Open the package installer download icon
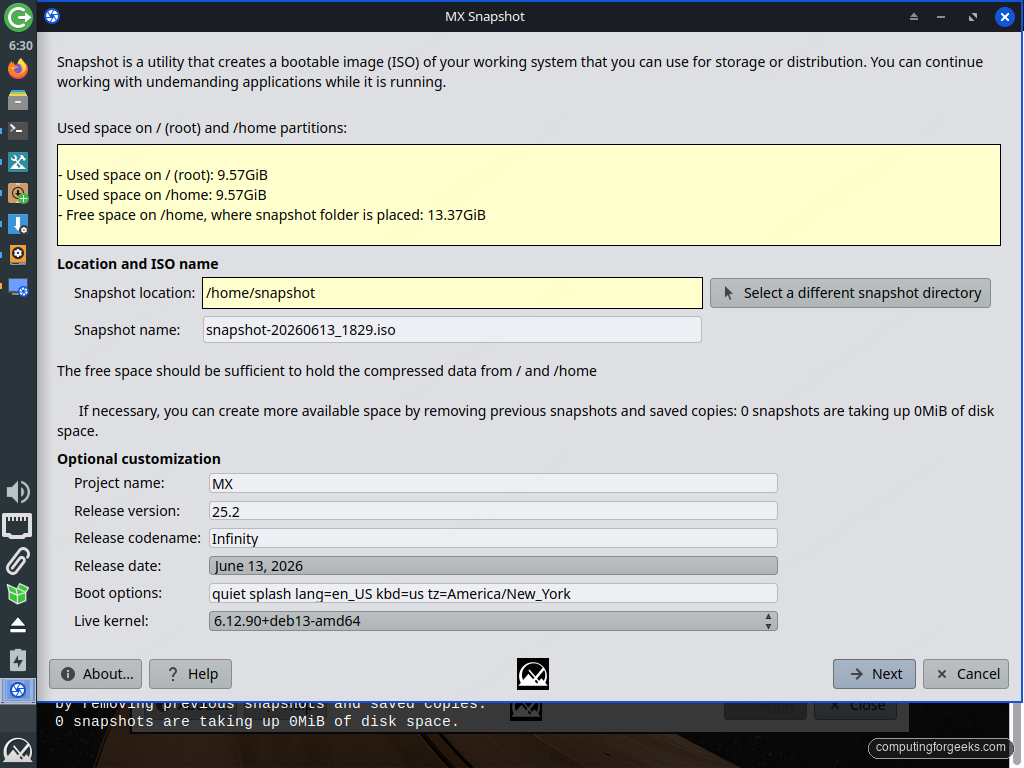This screenshot has width=1024, height=768. (x=18, y=224)
